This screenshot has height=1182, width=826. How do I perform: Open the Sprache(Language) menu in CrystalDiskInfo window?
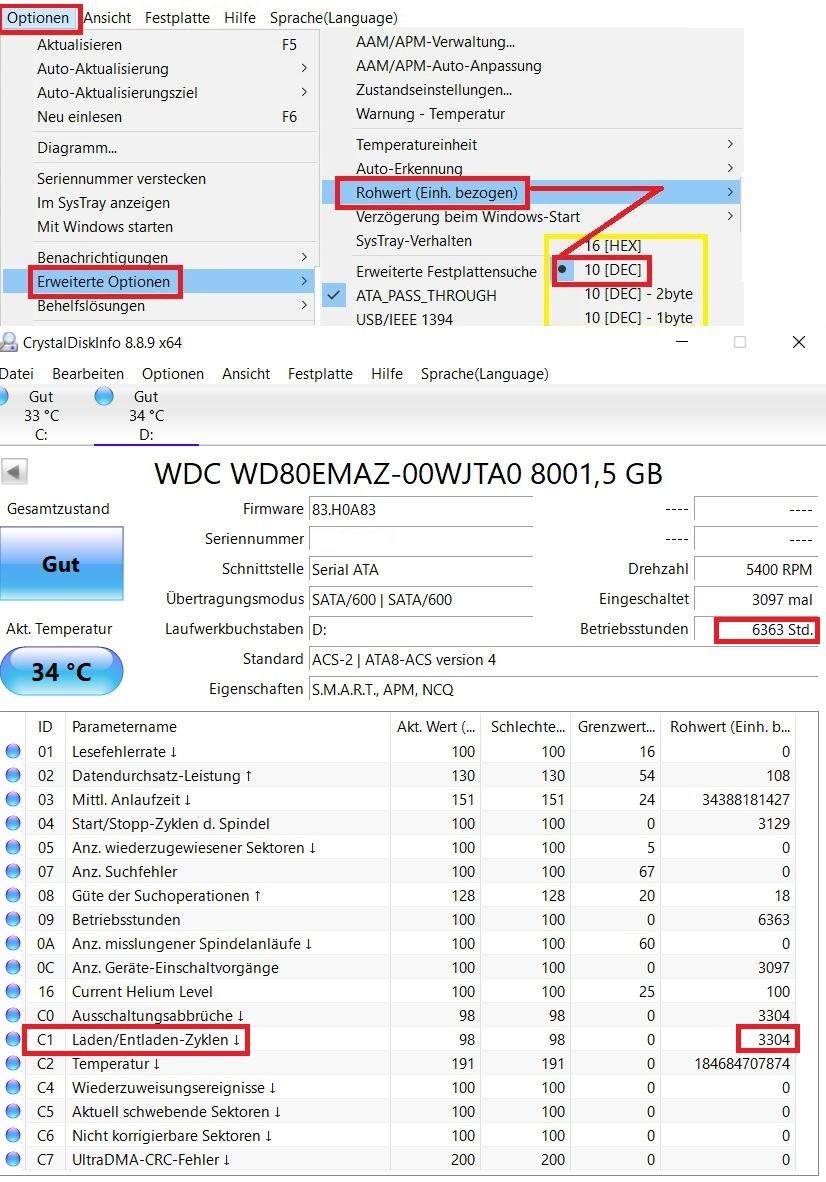point(485,373)
